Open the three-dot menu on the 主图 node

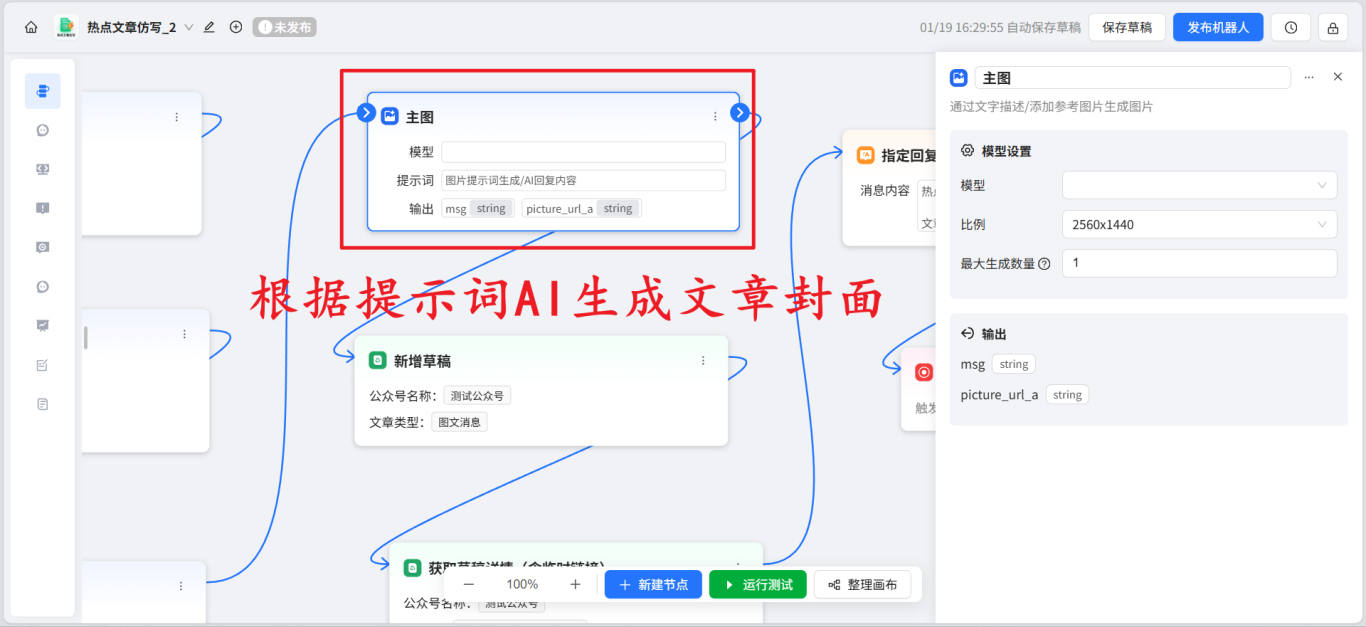[715, 116]
